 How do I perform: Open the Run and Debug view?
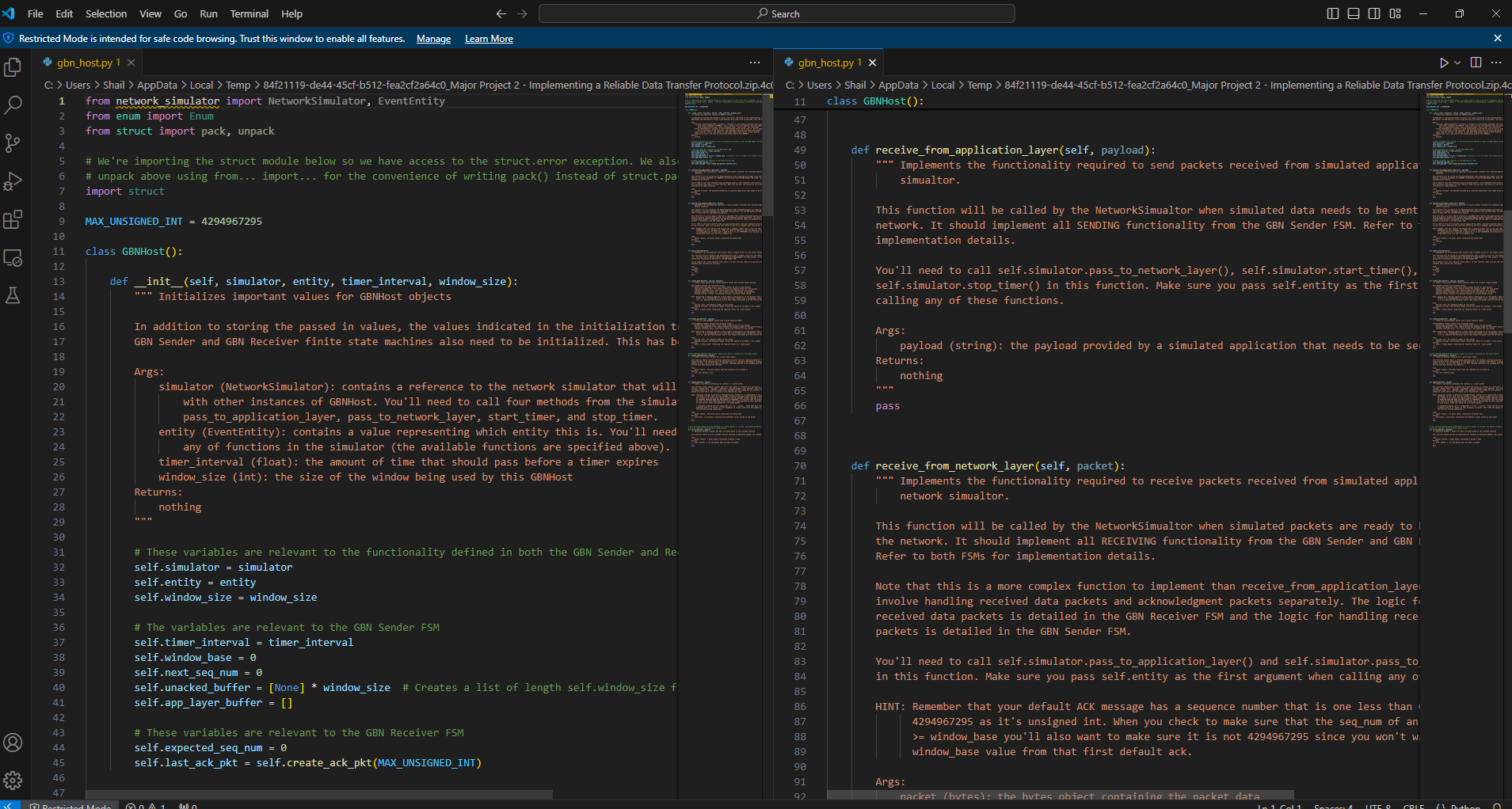13,181
